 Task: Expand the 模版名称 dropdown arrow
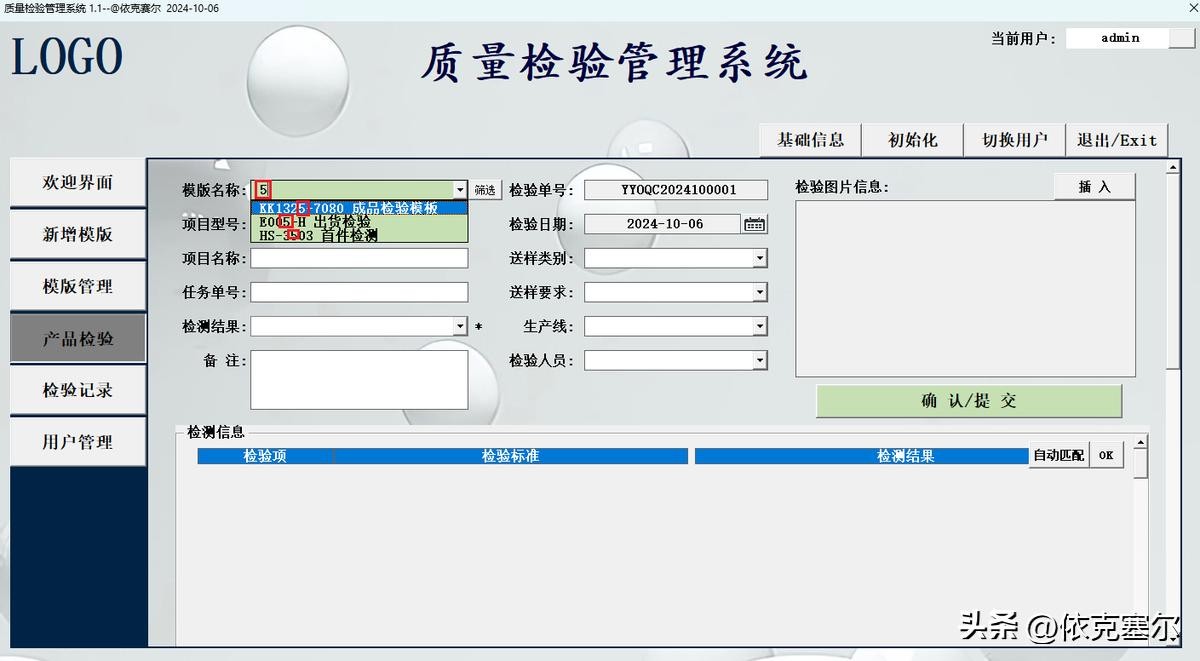460,190
